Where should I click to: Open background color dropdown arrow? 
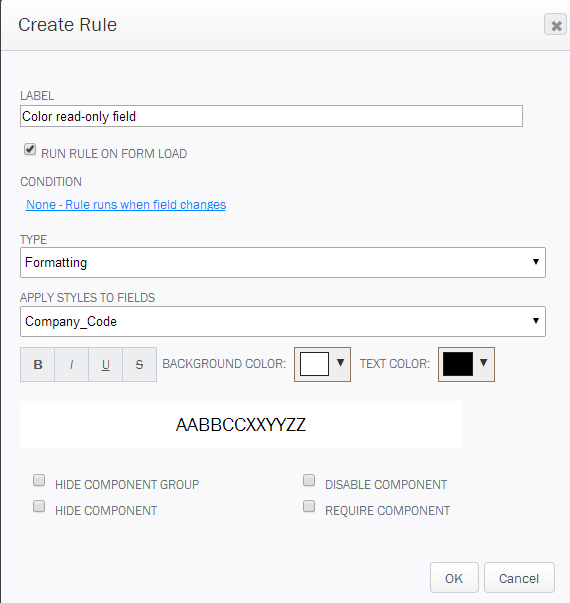[340, 363]
